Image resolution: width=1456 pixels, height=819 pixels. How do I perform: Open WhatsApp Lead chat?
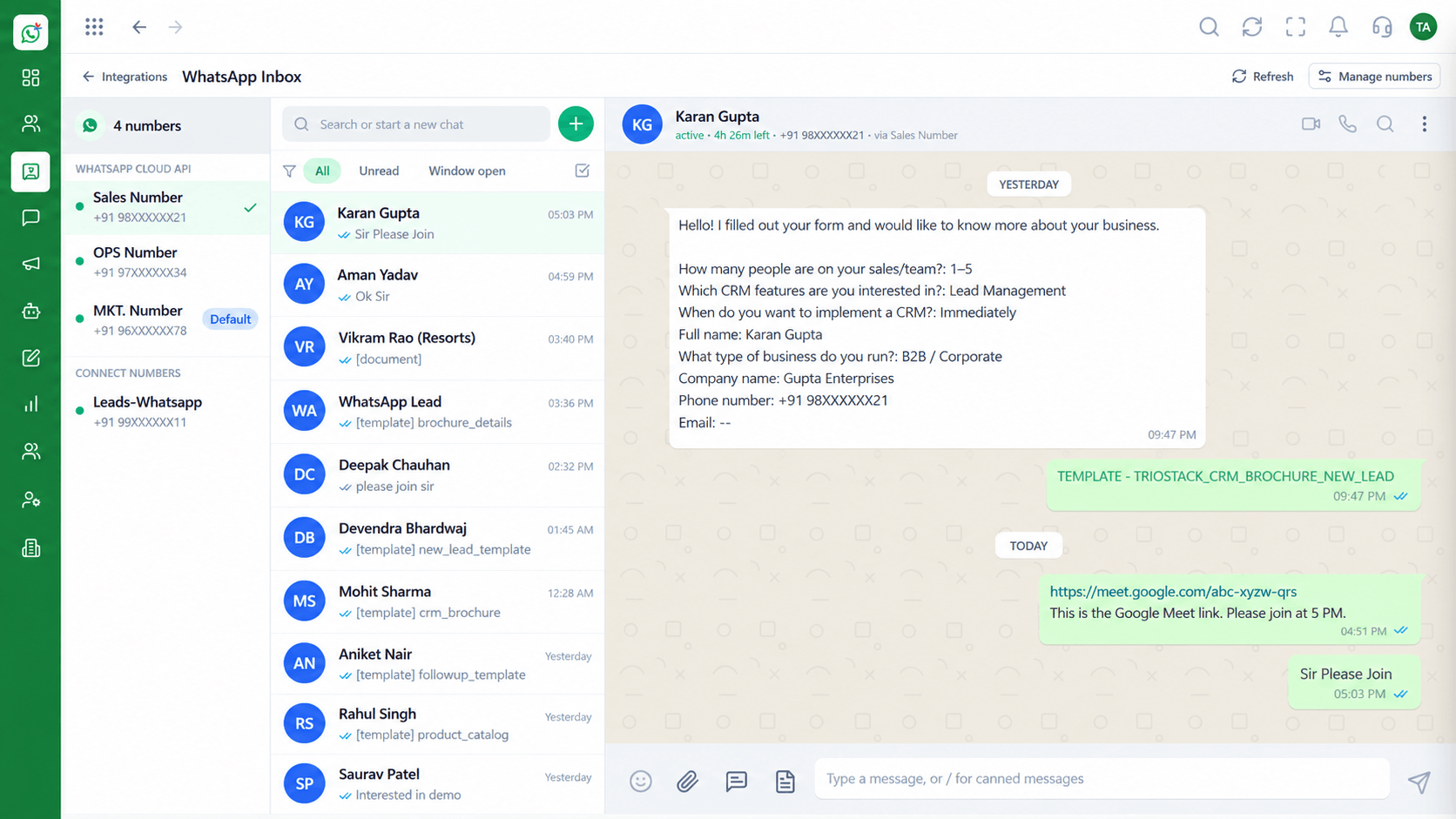point(438,412)
